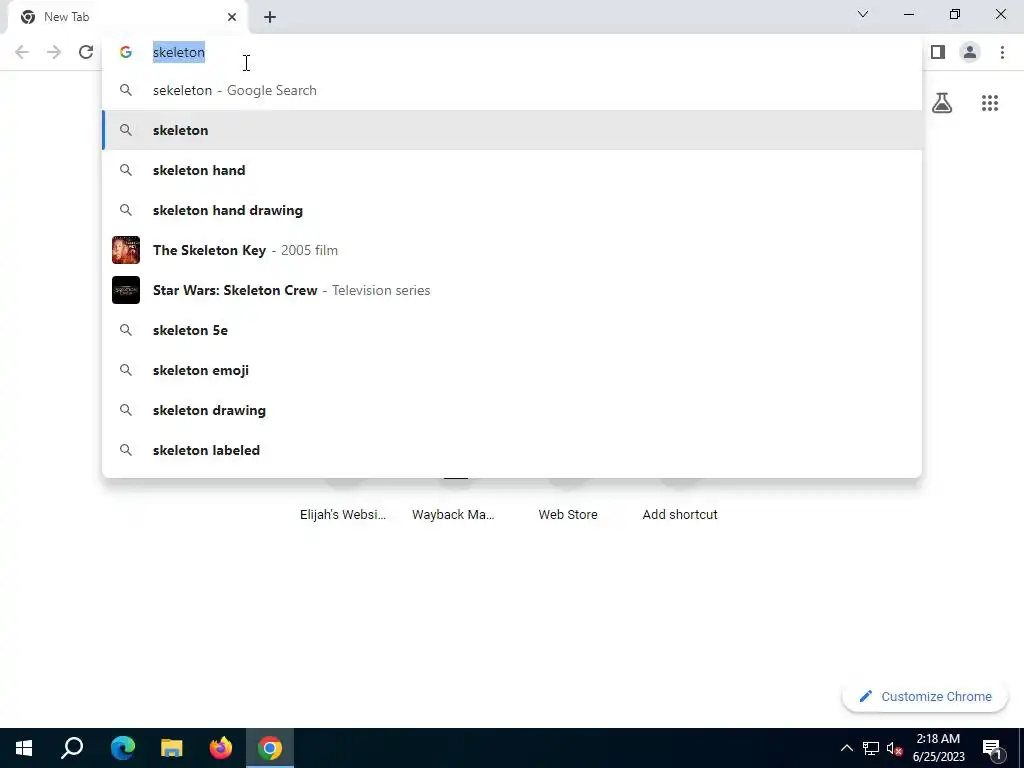The image size is (1024, 768).
Task: Click the Add shortcut label
Action: [680, 515]
